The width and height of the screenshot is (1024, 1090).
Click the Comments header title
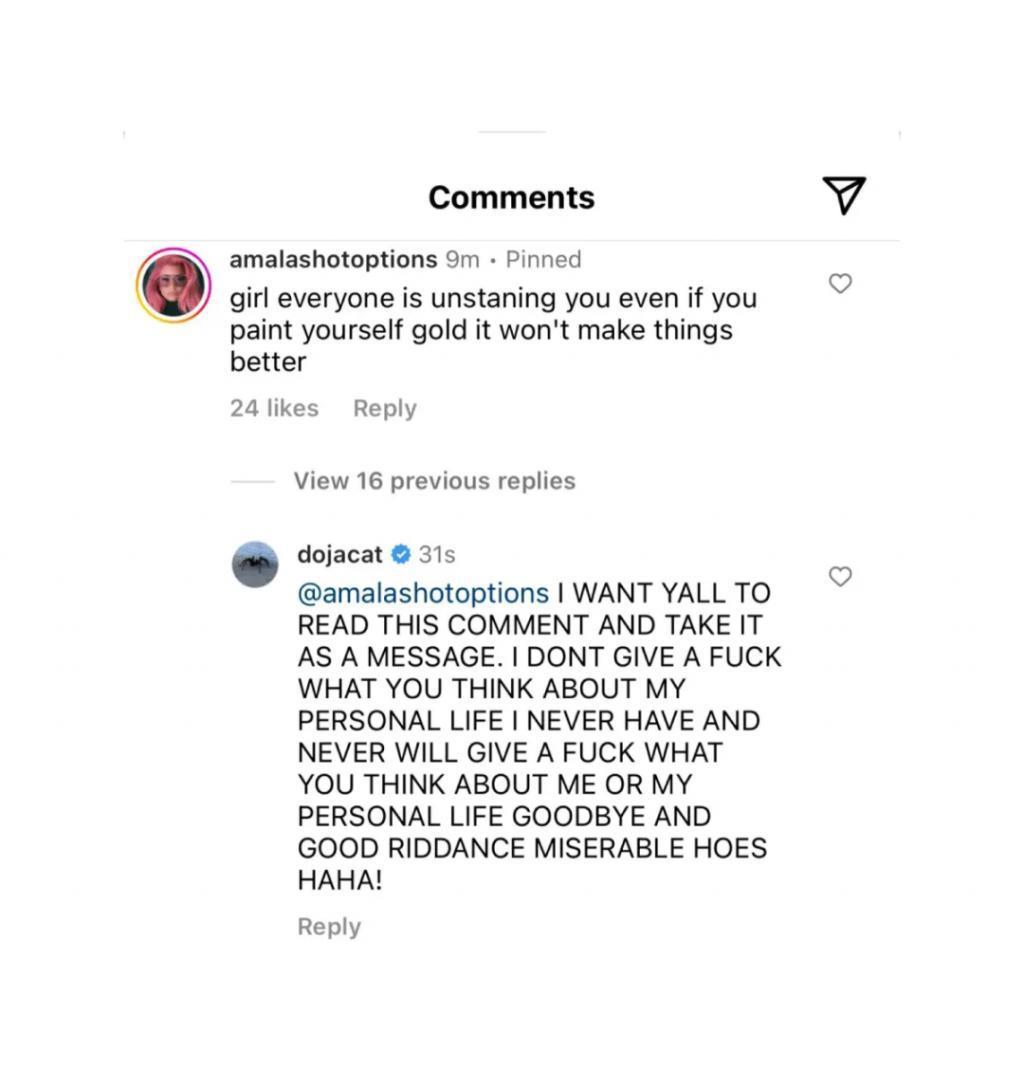tap(512, 197)
